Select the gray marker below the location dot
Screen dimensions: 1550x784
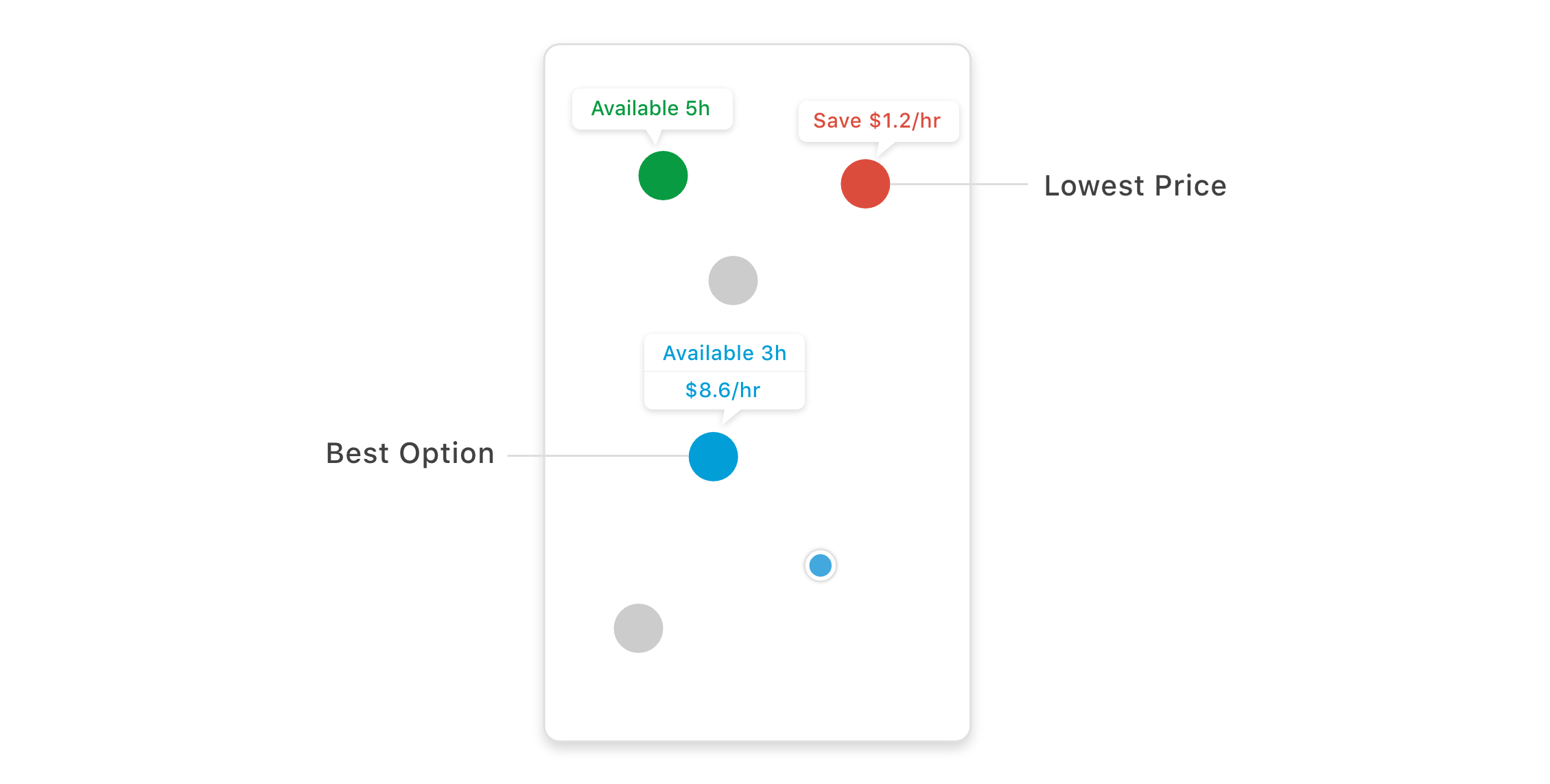(638, 628)
